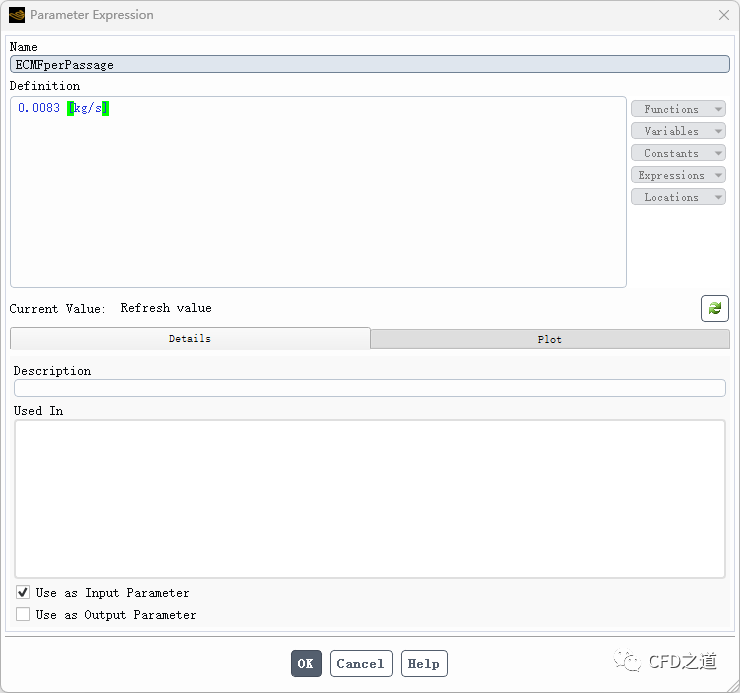Click inside the Definition text area
This screenshot has height=693, width=740.
pyautogui.click(x=318, y=192)
